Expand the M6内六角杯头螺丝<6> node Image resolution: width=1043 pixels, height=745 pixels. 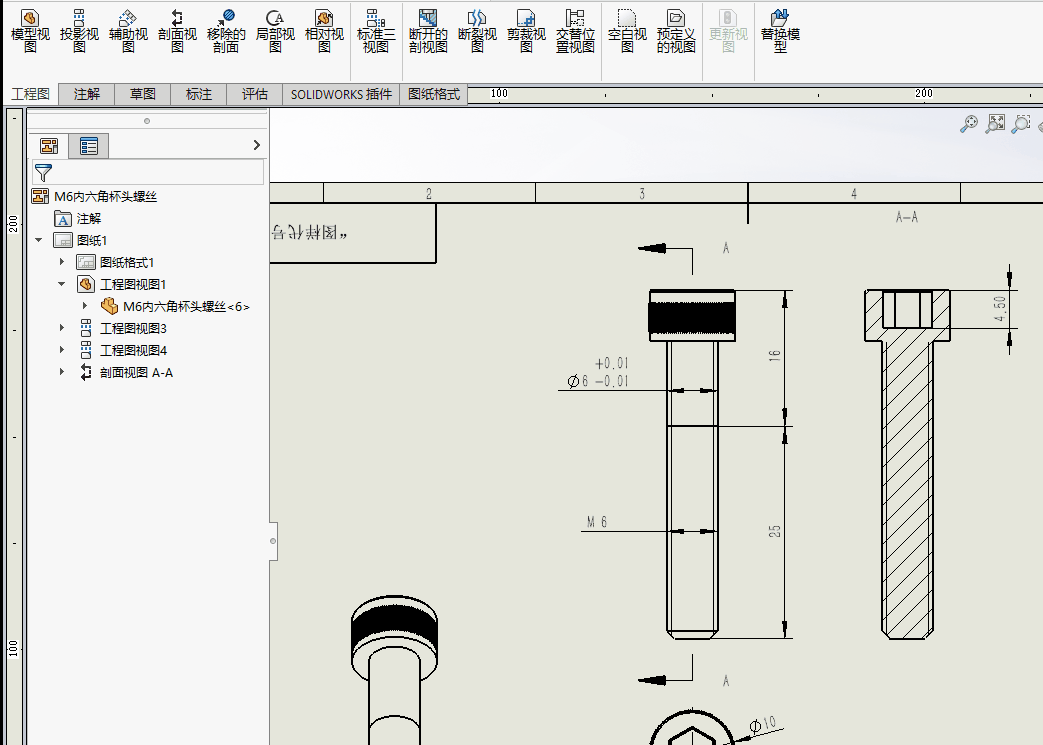pos(85,306)
